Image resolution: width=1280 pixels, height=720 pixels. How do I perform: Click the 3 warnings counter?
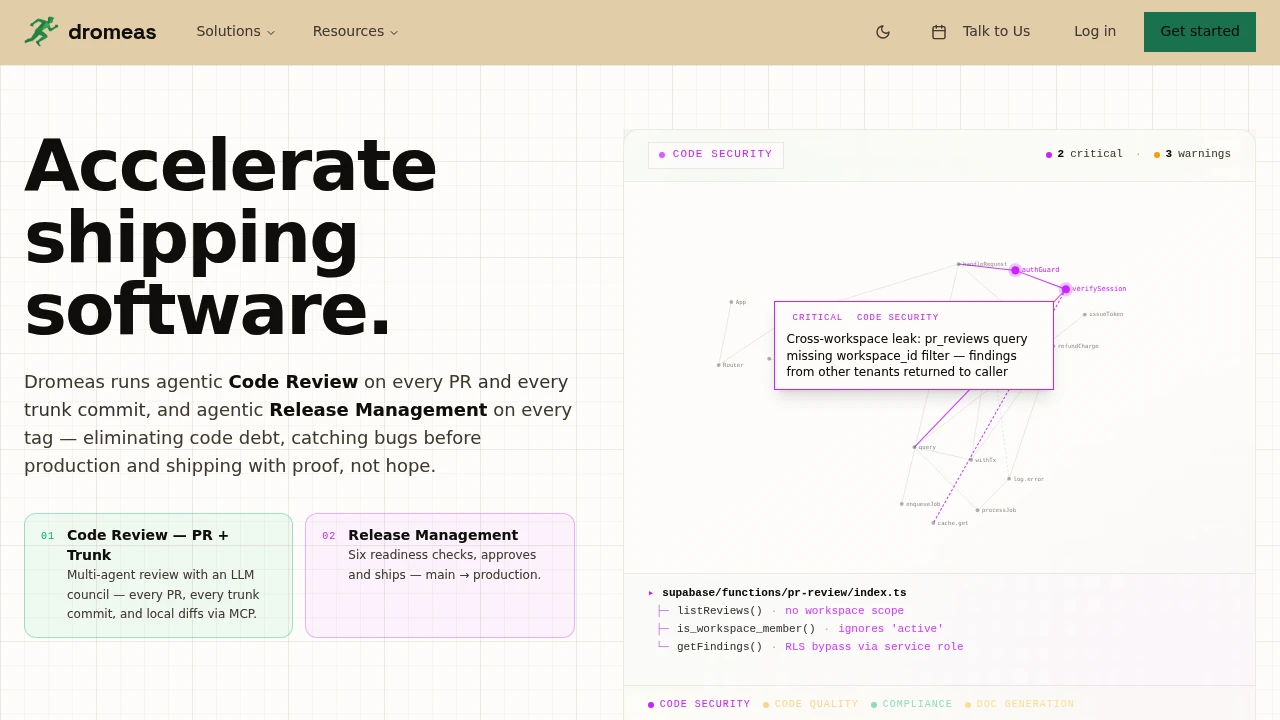point(1192,154)
